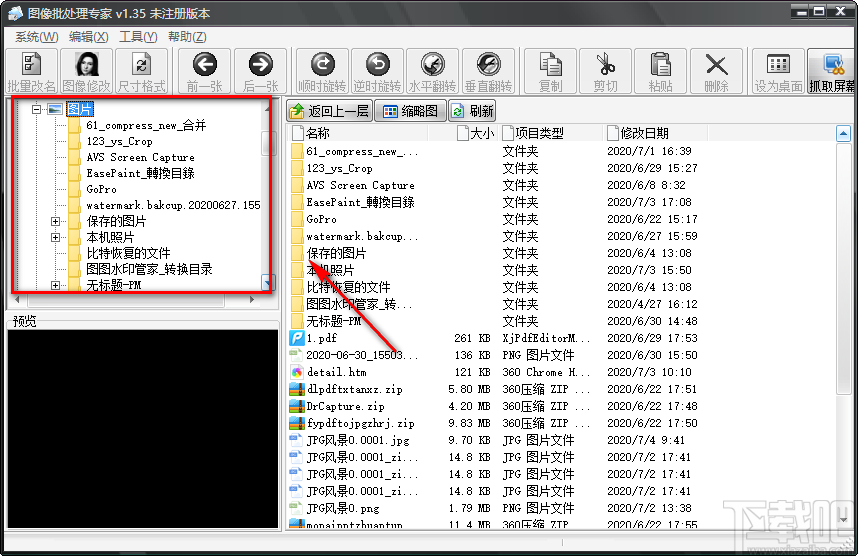
Task: Select 比特恢复的文件 in folder tree
Action: 128,253
